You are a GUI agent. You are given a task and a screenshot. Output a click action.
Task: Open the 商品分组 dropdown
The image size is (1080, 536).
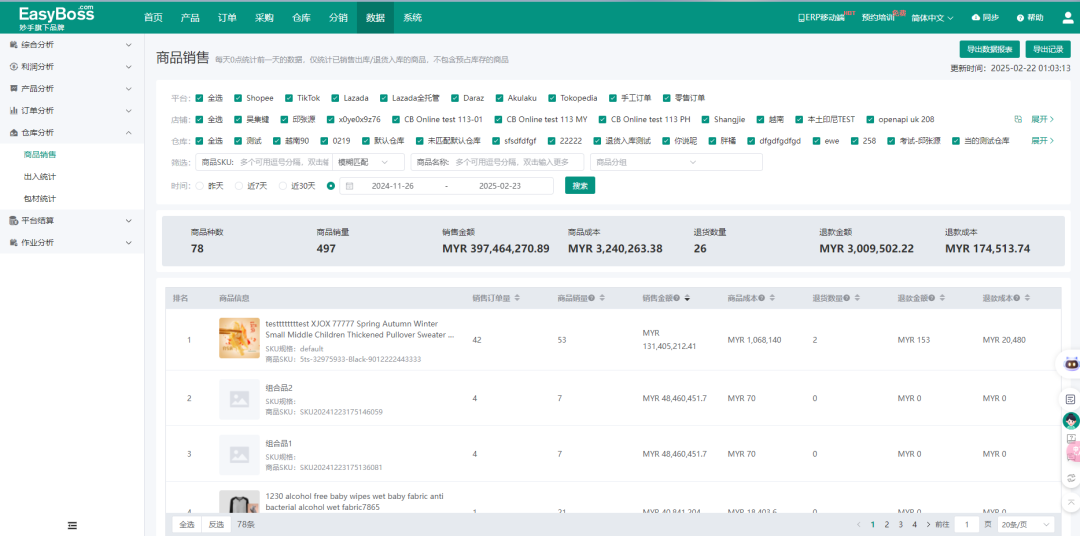point(676,162)
